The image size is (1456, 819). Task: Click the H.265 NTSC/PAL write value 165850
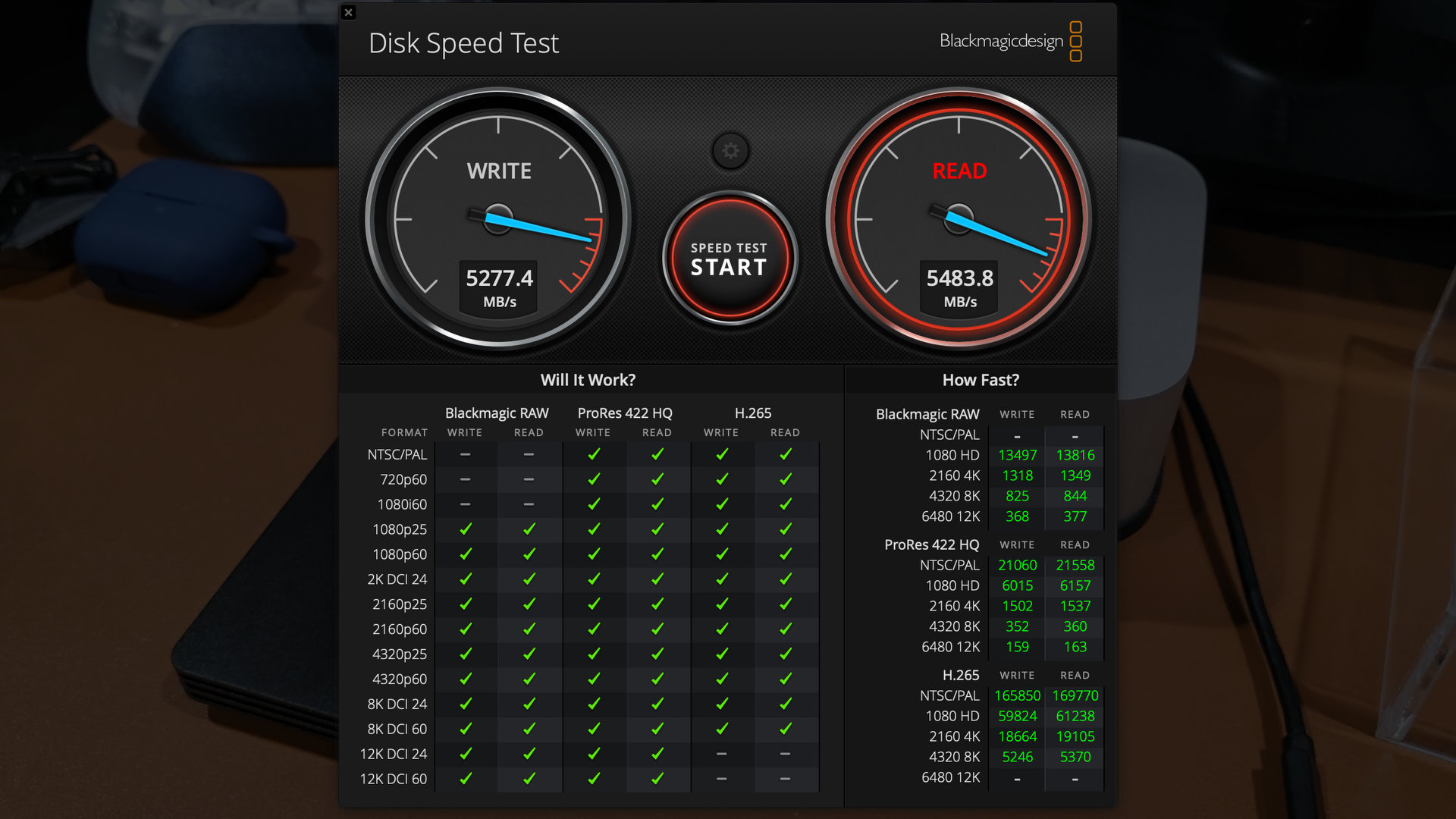[1017, 695]
